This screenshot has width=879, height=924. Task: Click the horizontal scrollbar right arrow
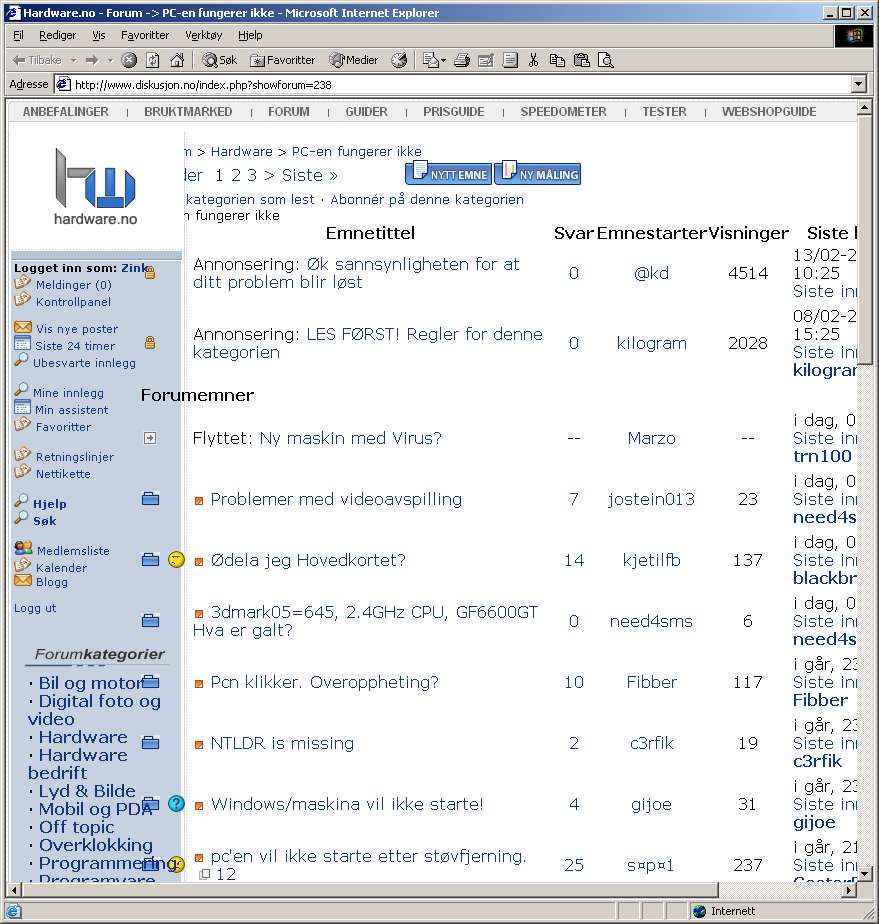pyautogui.click(x=849, y=889)
